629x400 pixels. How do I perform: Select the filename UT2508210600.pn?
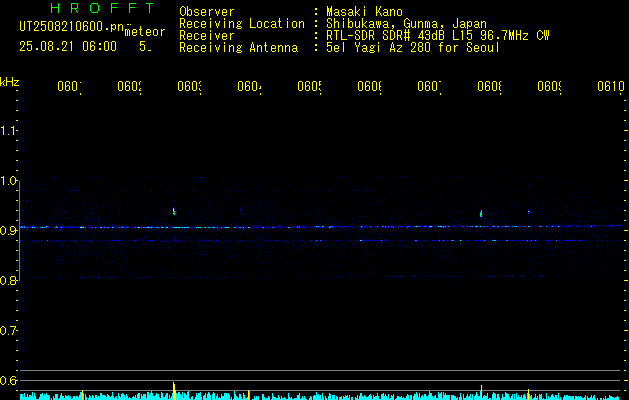coord(72,27)
